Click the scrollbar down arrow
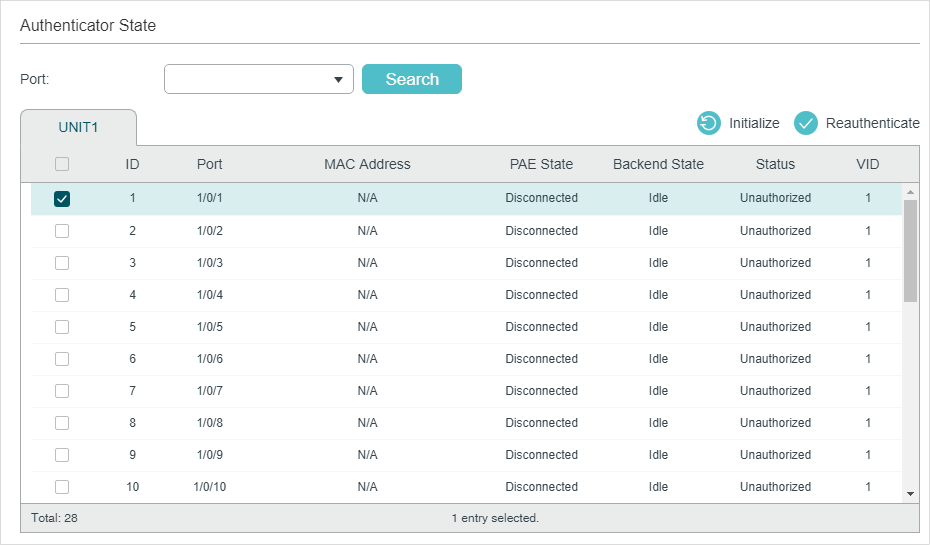 (910, 494)
